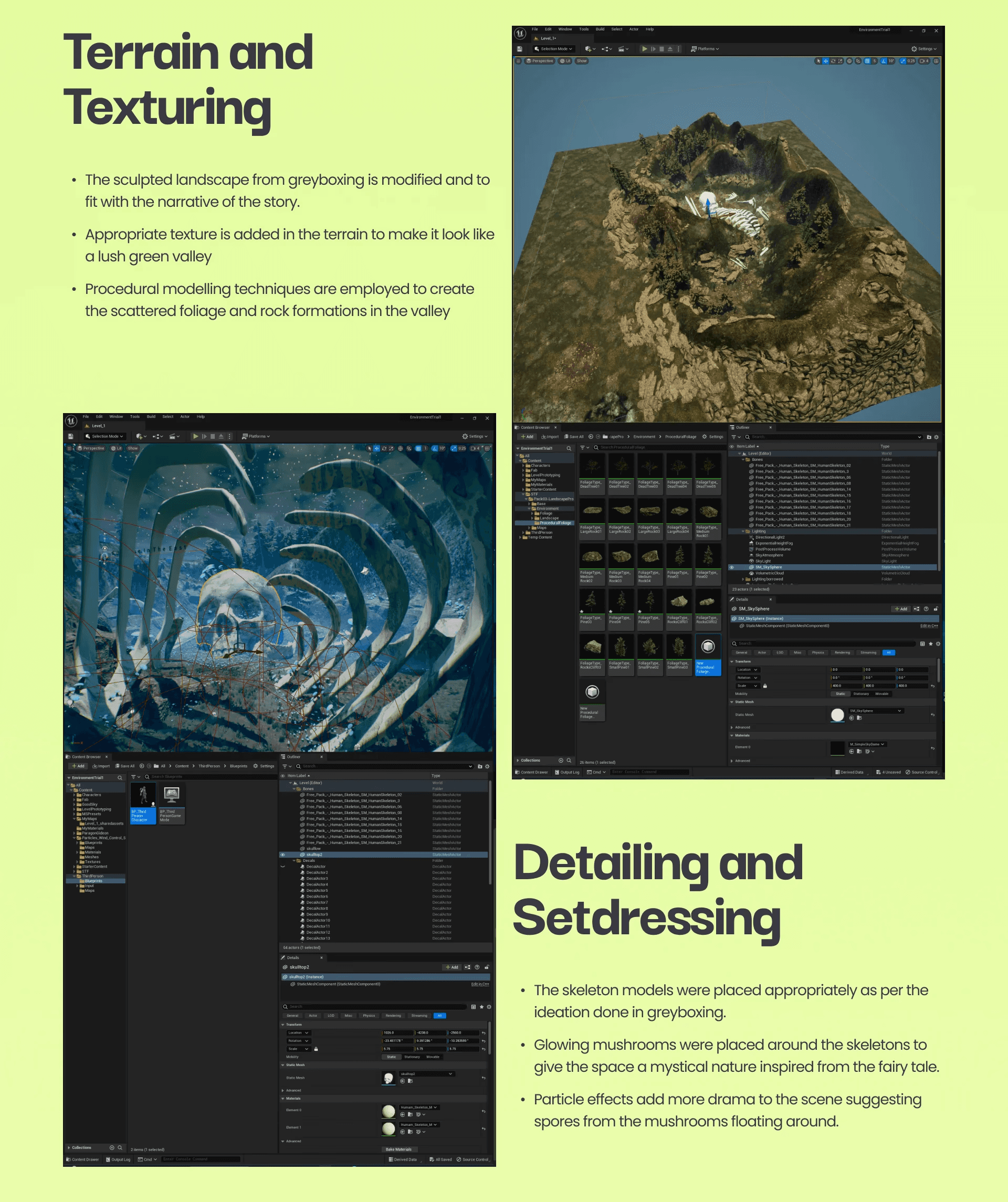Toggle eye visibility for skulltop2 outliner row
Screen dimensions: 1008x1202
pyautogui.click(x=282, y=855)
